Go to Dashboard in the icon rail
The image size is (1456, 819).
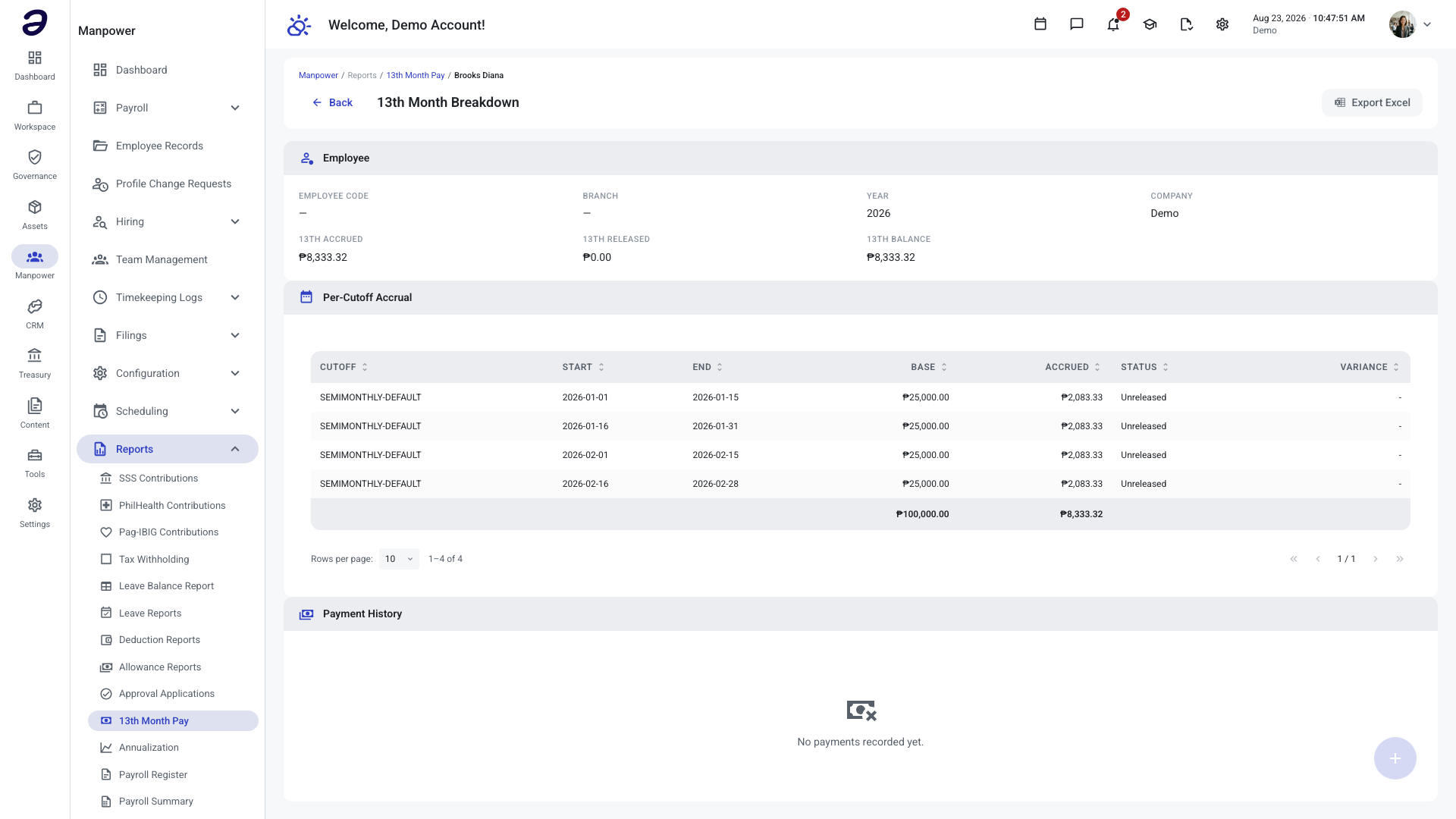pyautogui.click(x=35, y=65)
